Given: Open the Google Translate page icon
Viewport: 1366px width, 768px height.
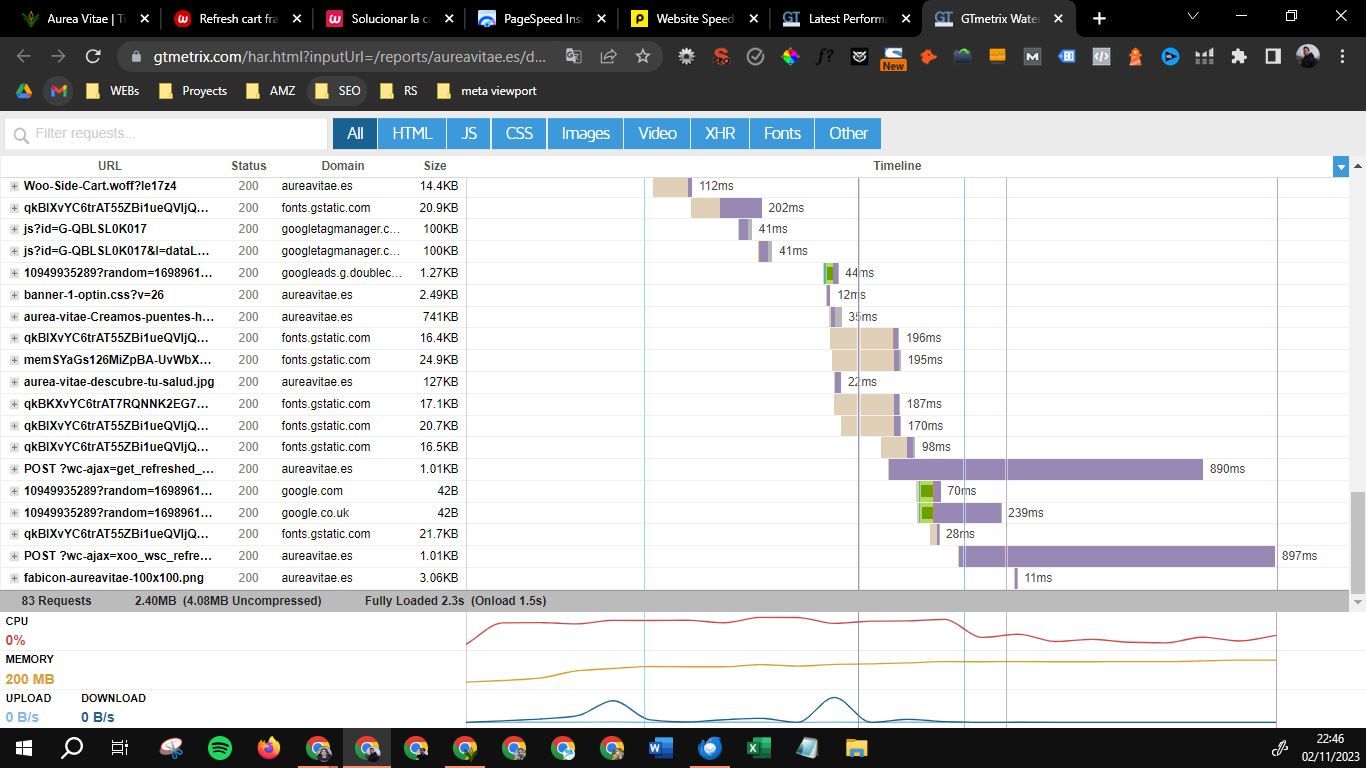Looking at the screenshot, I should [x=574, y=57].
